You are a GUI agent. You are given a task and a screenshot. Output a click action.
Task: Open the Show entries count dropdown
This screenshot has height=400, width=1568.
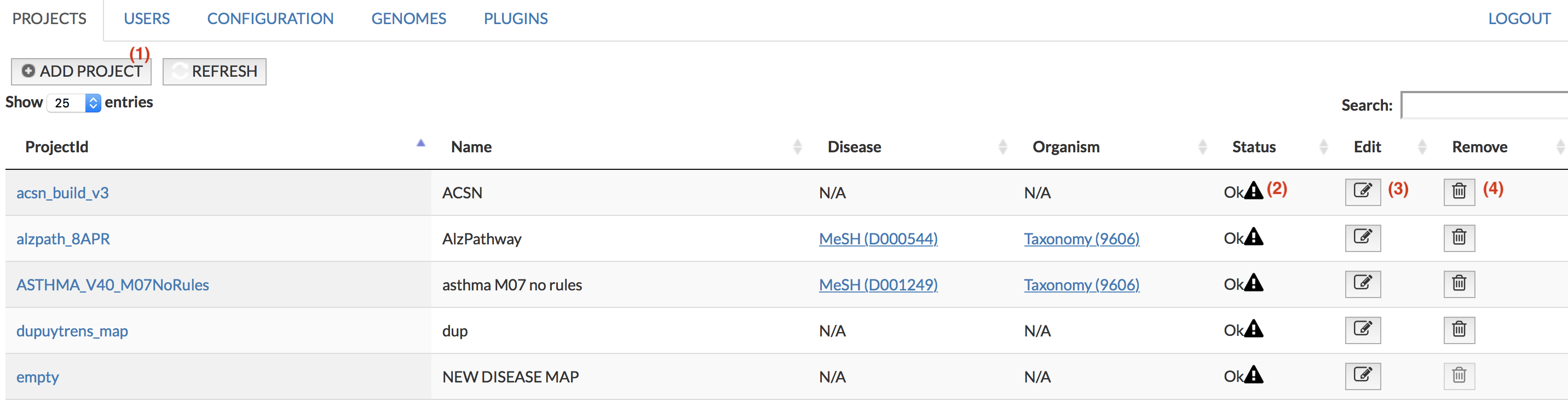coord(74,103)
